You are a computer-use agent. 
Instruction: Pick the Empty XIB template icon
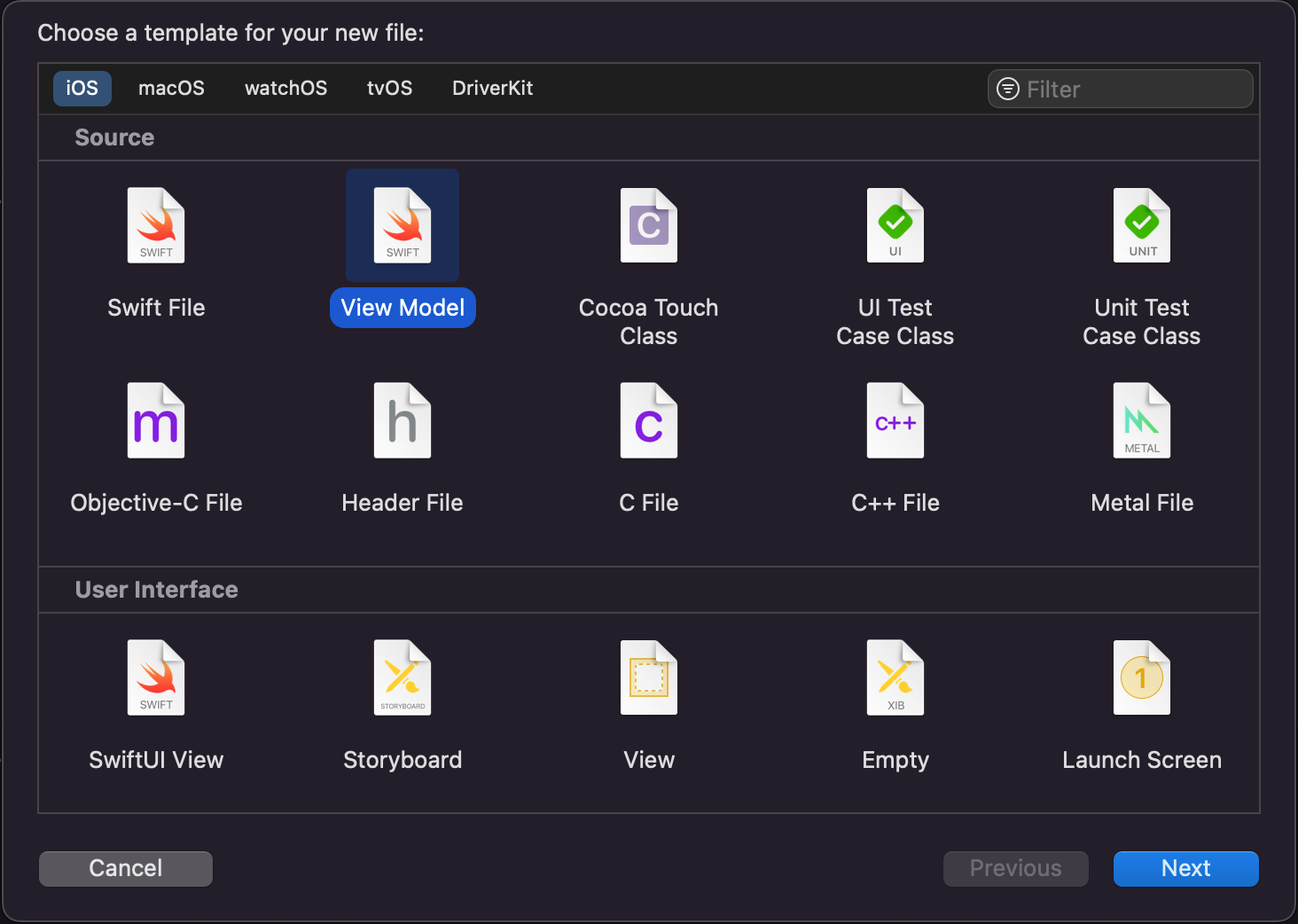[x=895, y=677]
